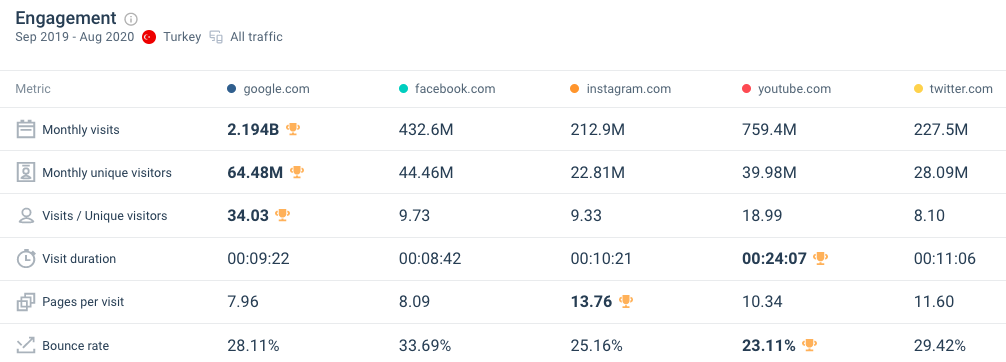Click trophy beside instagram.com pages per visit
Screen dimensions: 1006x362
(x=626, y=302)
